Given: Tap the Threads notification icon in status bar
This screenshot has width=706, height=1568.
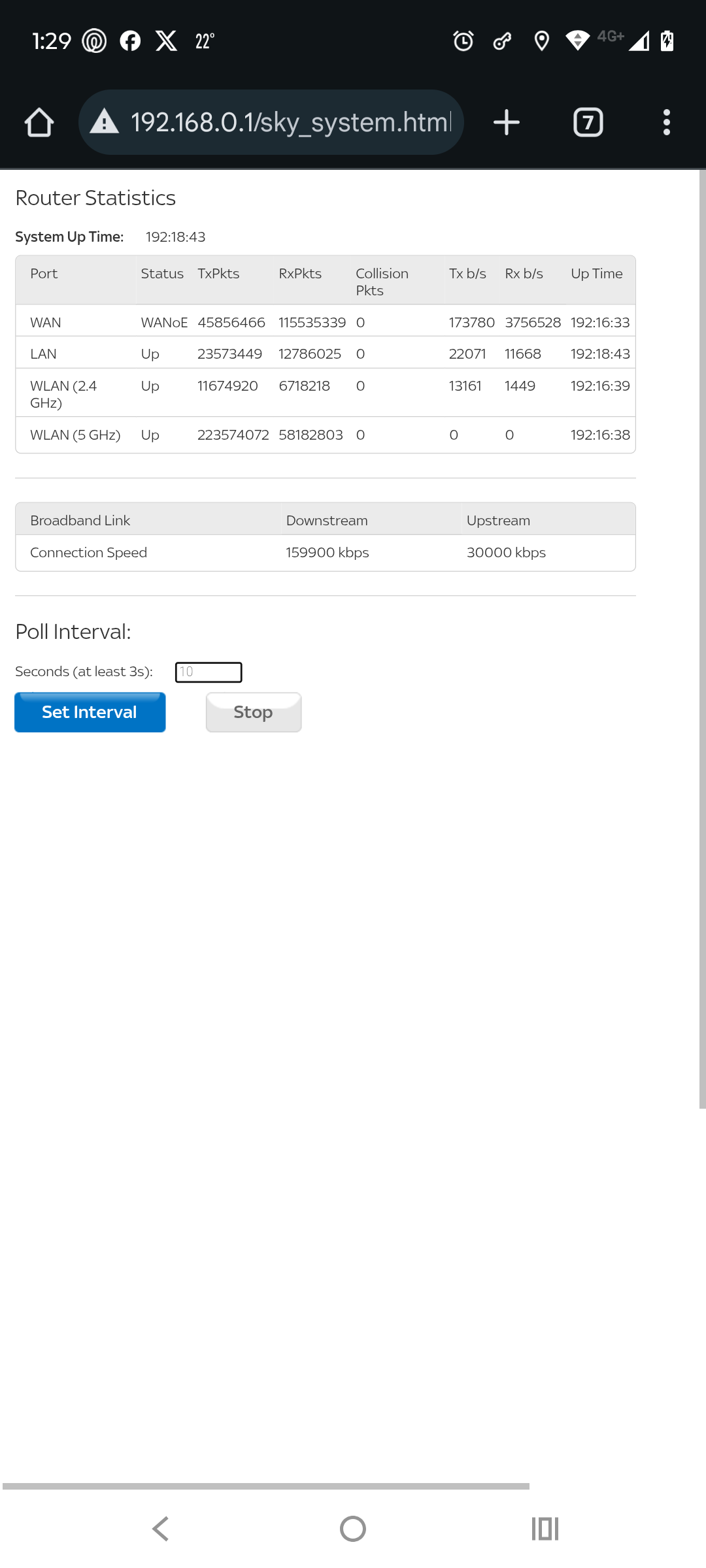Looking at the screenshot, I should click(x=94, y=41).
